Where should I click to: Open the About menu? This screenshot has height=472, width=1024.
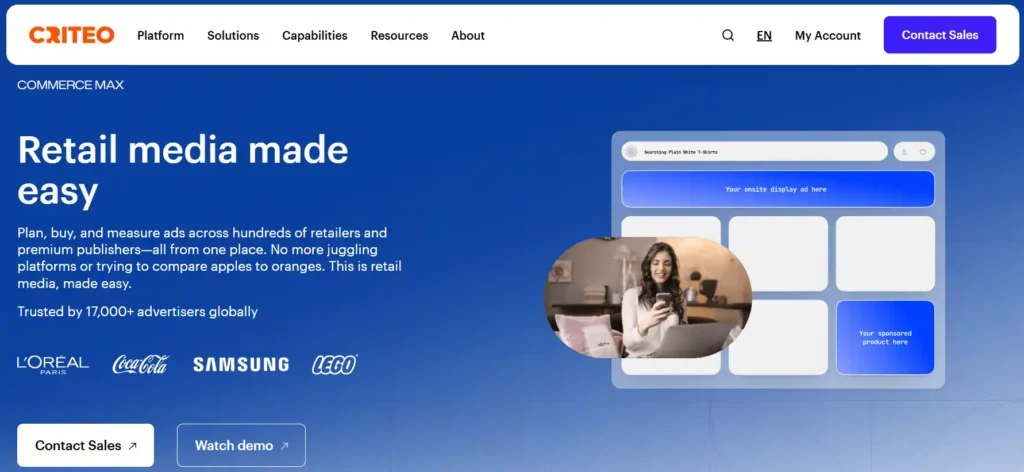(x=468, y=35)
